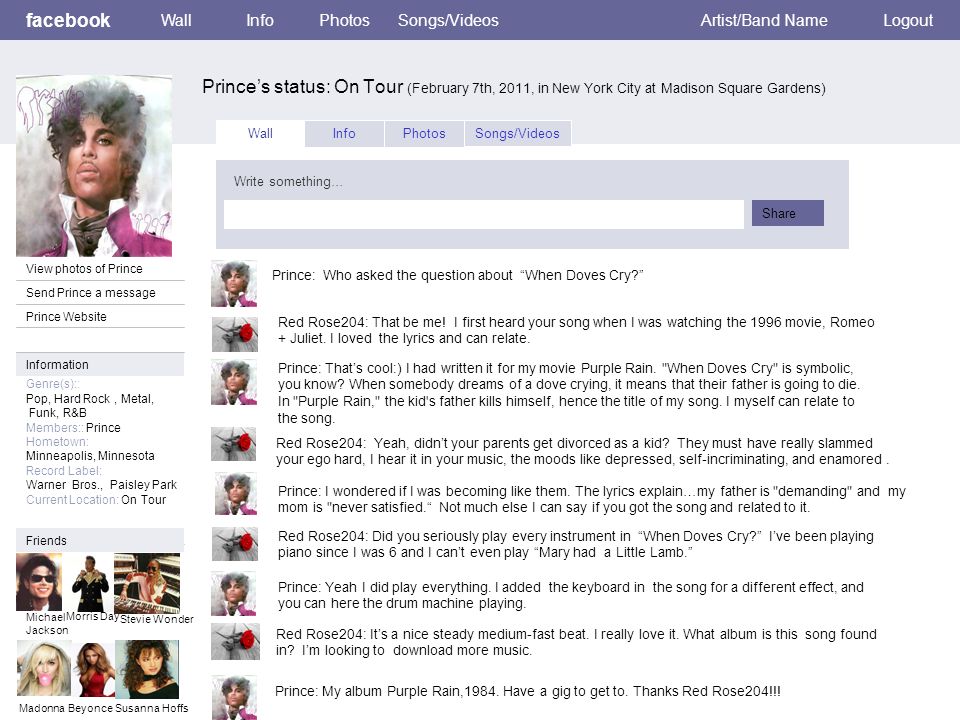This screenshot has width=960, height=720.
Task: Click the Friends section header
Action: [100, 541]
